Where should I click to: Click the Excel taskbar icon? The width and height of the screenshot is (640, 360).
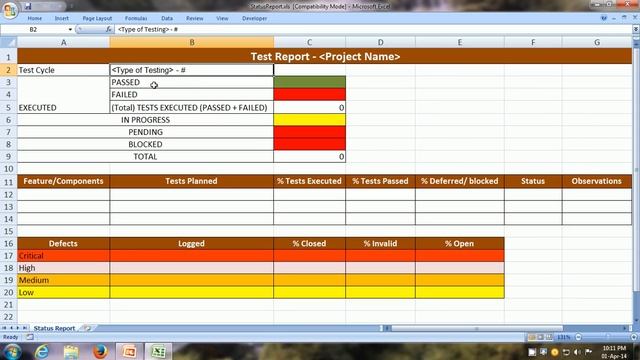point(158,351)
